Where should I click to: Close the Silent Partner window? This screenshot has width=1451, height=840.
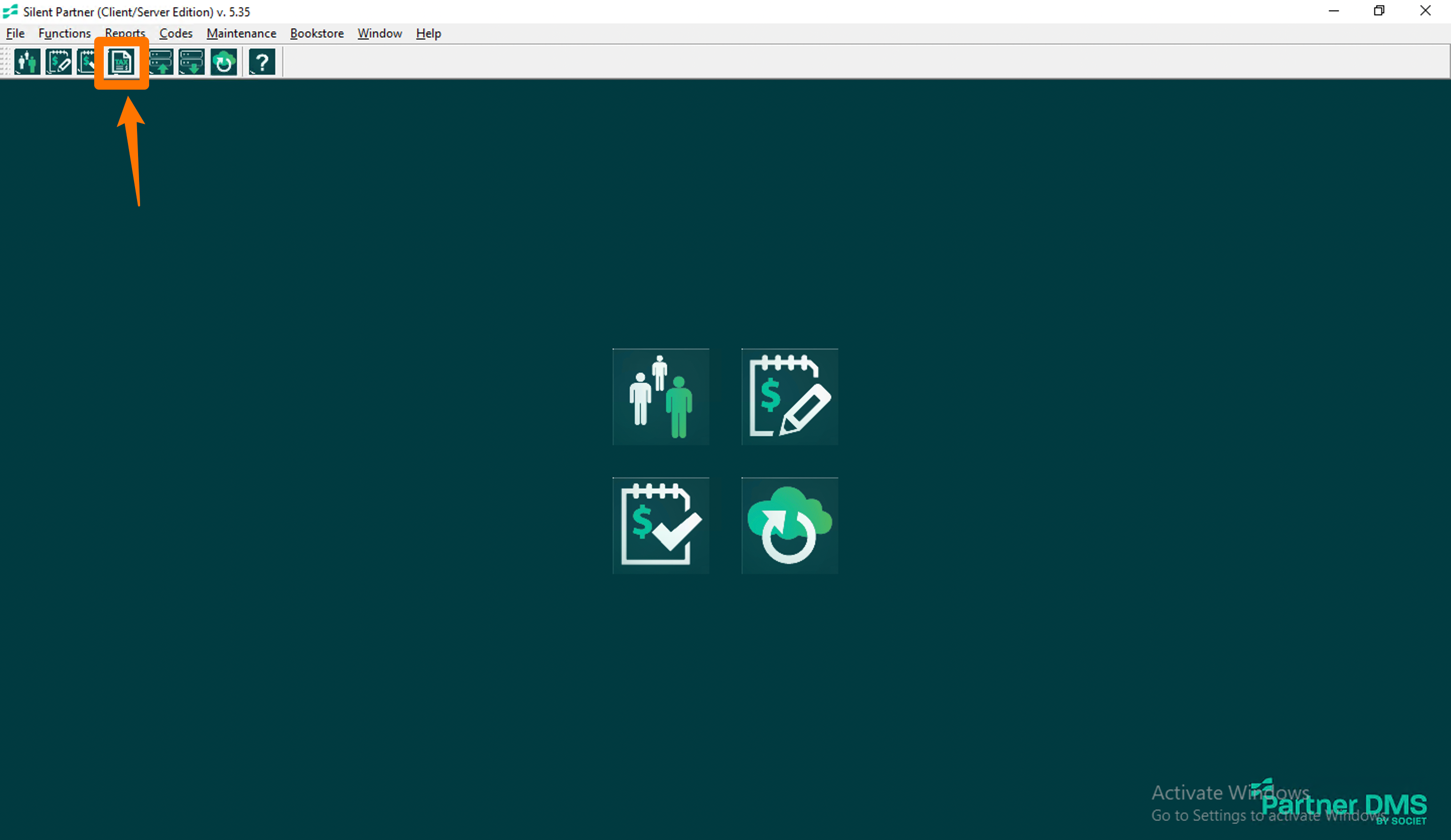(x=1425, y=11)
